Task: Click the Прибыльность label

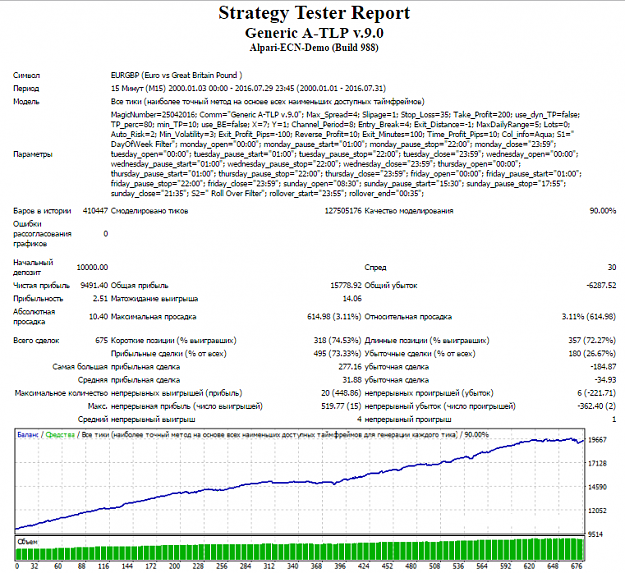Action: (x=38, y=298)
